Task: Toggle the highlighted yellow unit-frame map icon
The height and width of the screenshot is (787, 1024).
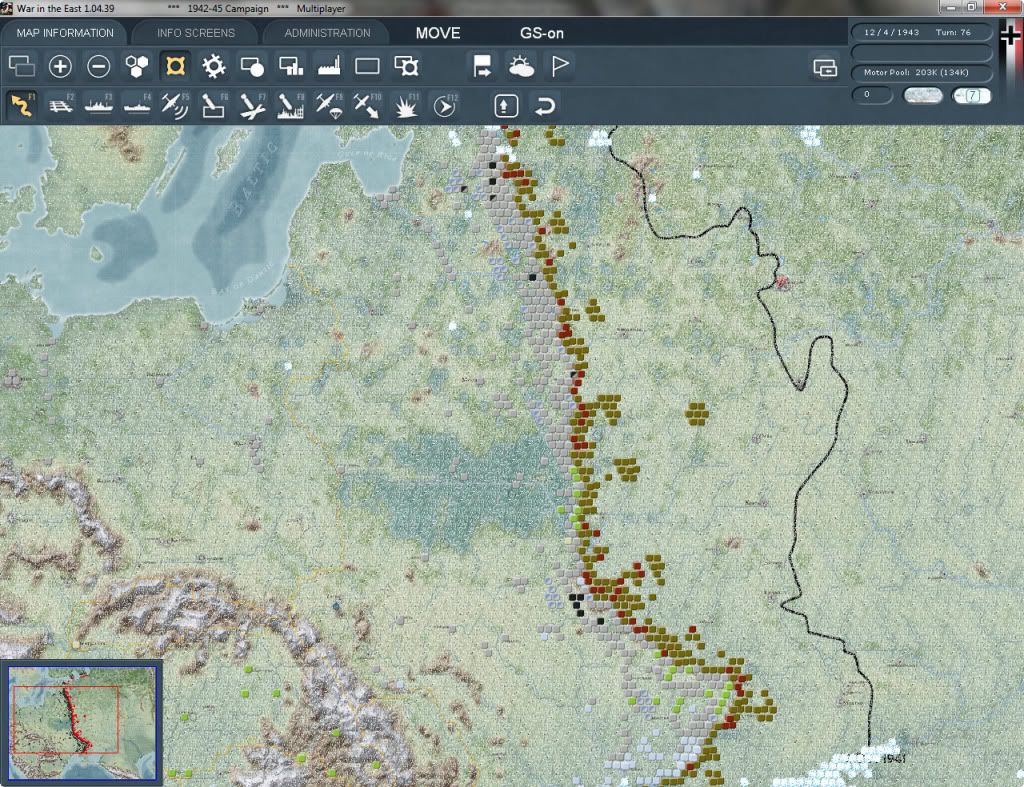Action: coord(175,66)
